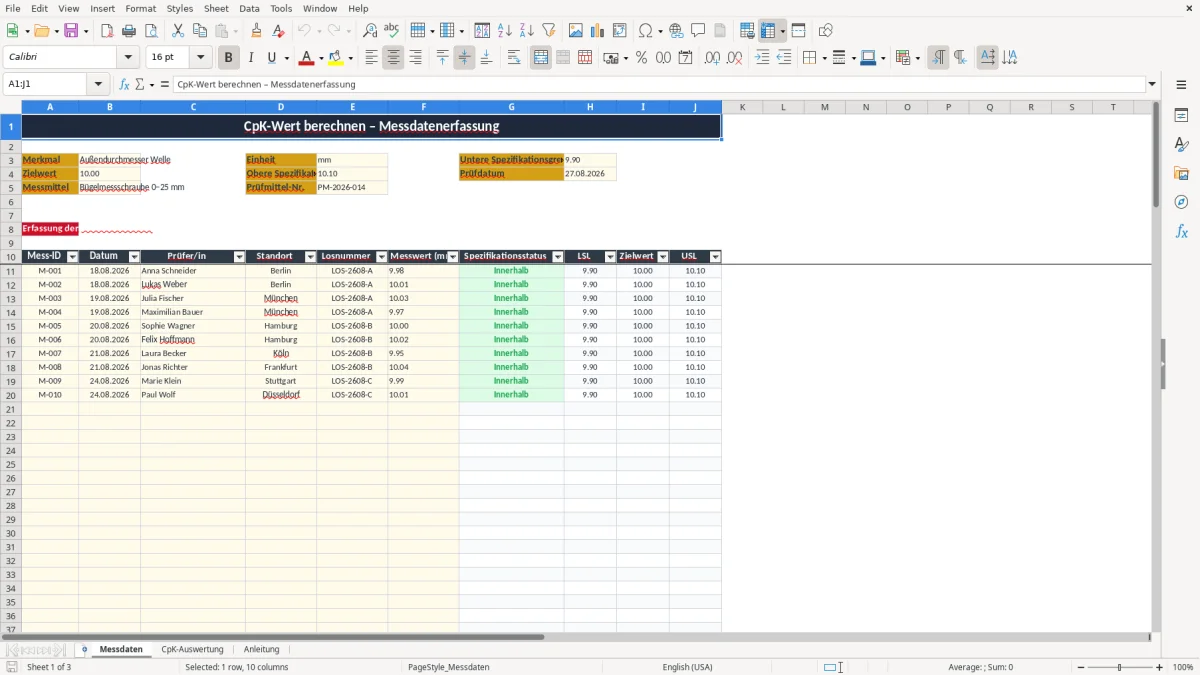Run the Spelling check icon
This screenshot has height=675, width=1200.
coord(391,31)
